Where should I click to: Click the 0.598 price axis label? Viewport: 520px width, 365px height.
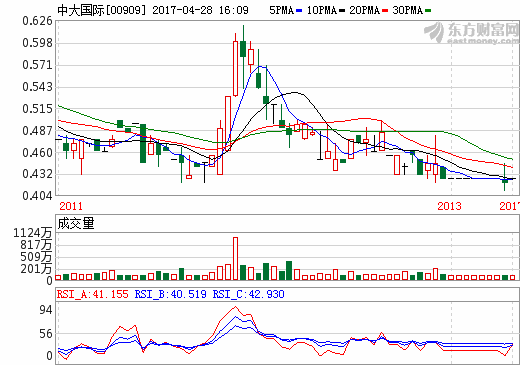[38, 43]
